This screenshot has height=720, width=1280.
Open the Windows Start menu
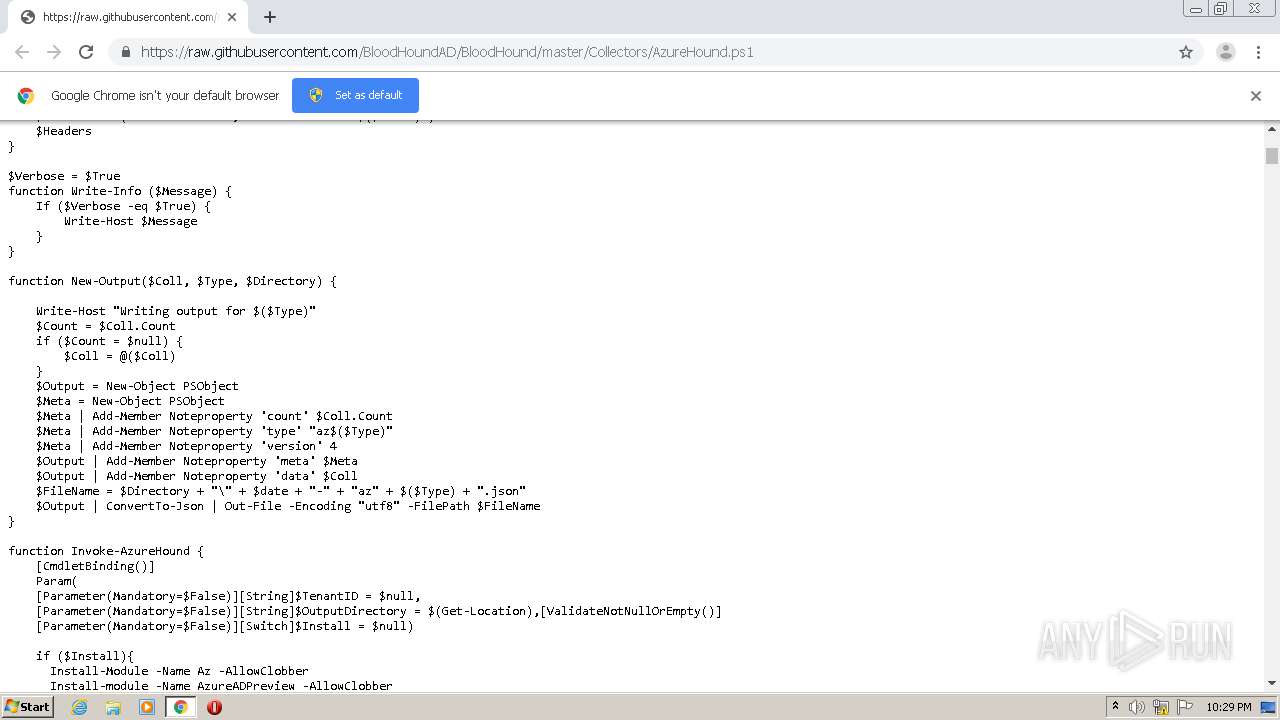click(x=27, y=706)
